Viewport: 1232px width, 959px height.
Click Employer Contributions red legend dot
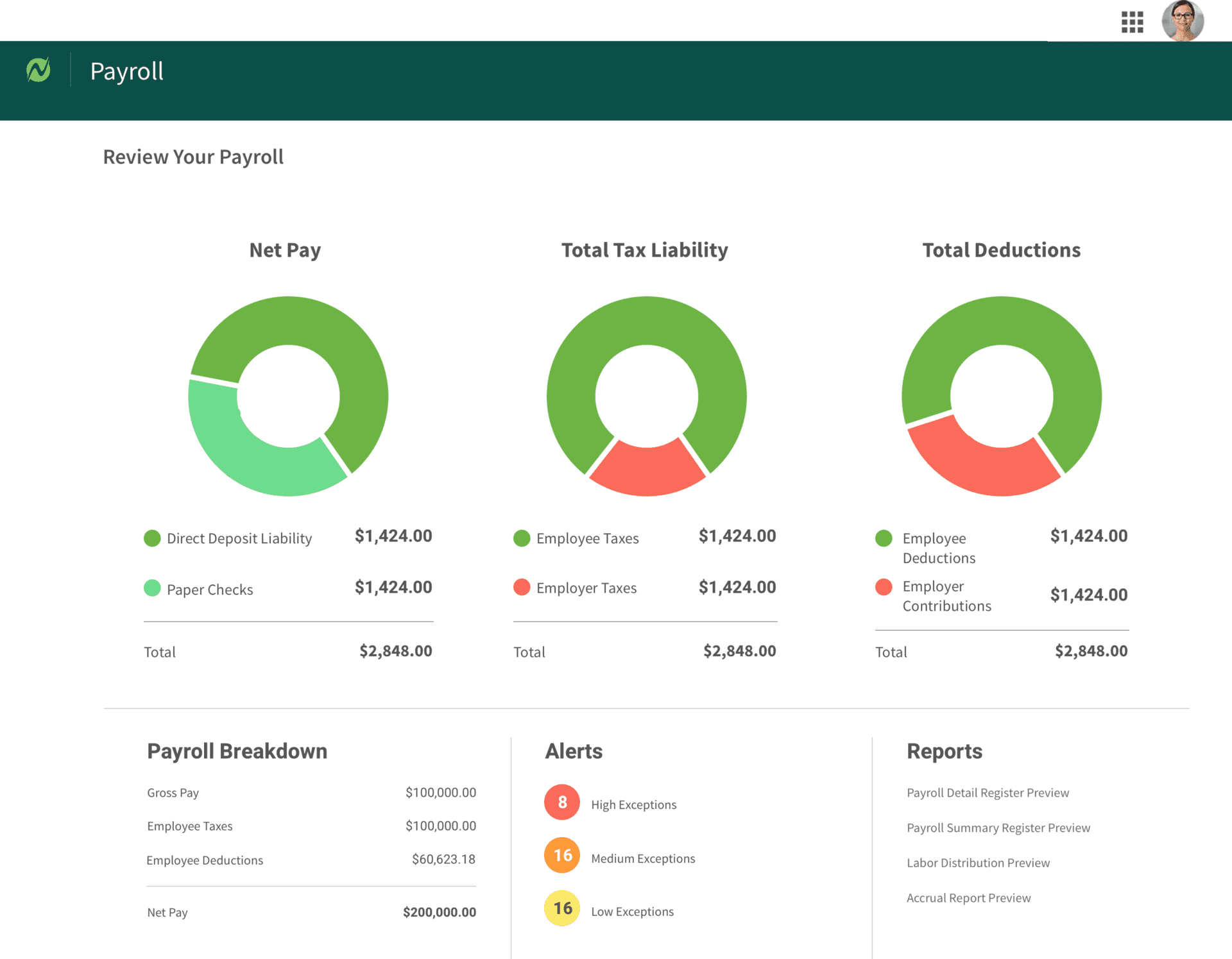click(884, 587)
